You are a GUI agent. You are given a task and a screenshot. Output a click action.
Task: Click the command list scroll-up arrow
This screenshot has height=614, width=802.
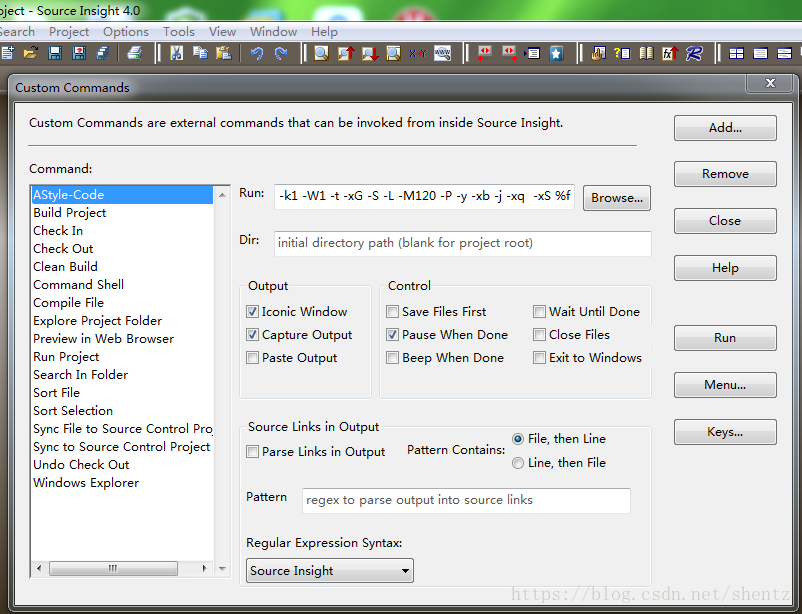tap(222, 195)
